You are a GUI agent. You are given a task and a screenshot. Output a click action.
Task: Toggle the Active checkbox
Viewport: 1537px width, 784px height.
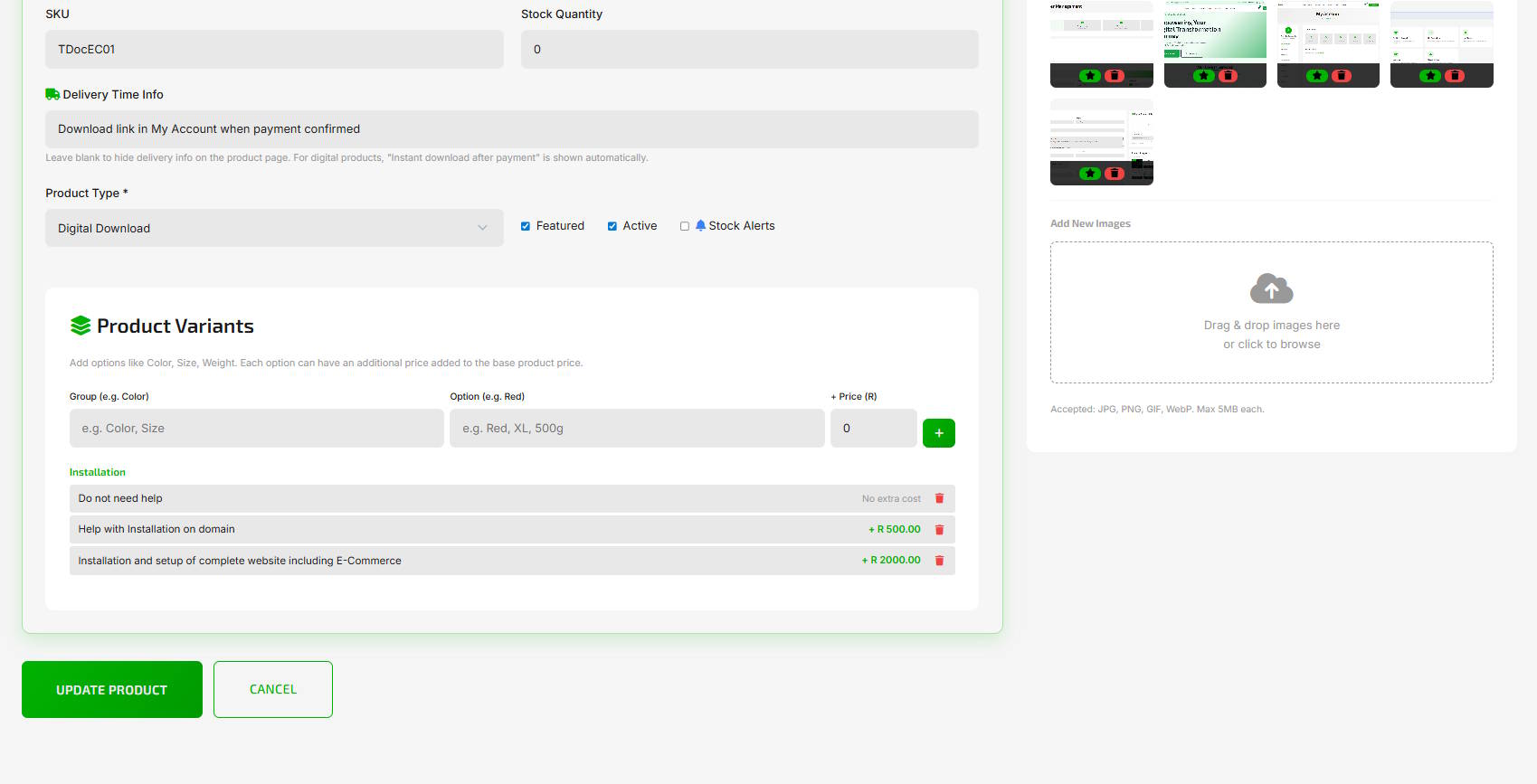pyautogui.click(x=612, y=226)
